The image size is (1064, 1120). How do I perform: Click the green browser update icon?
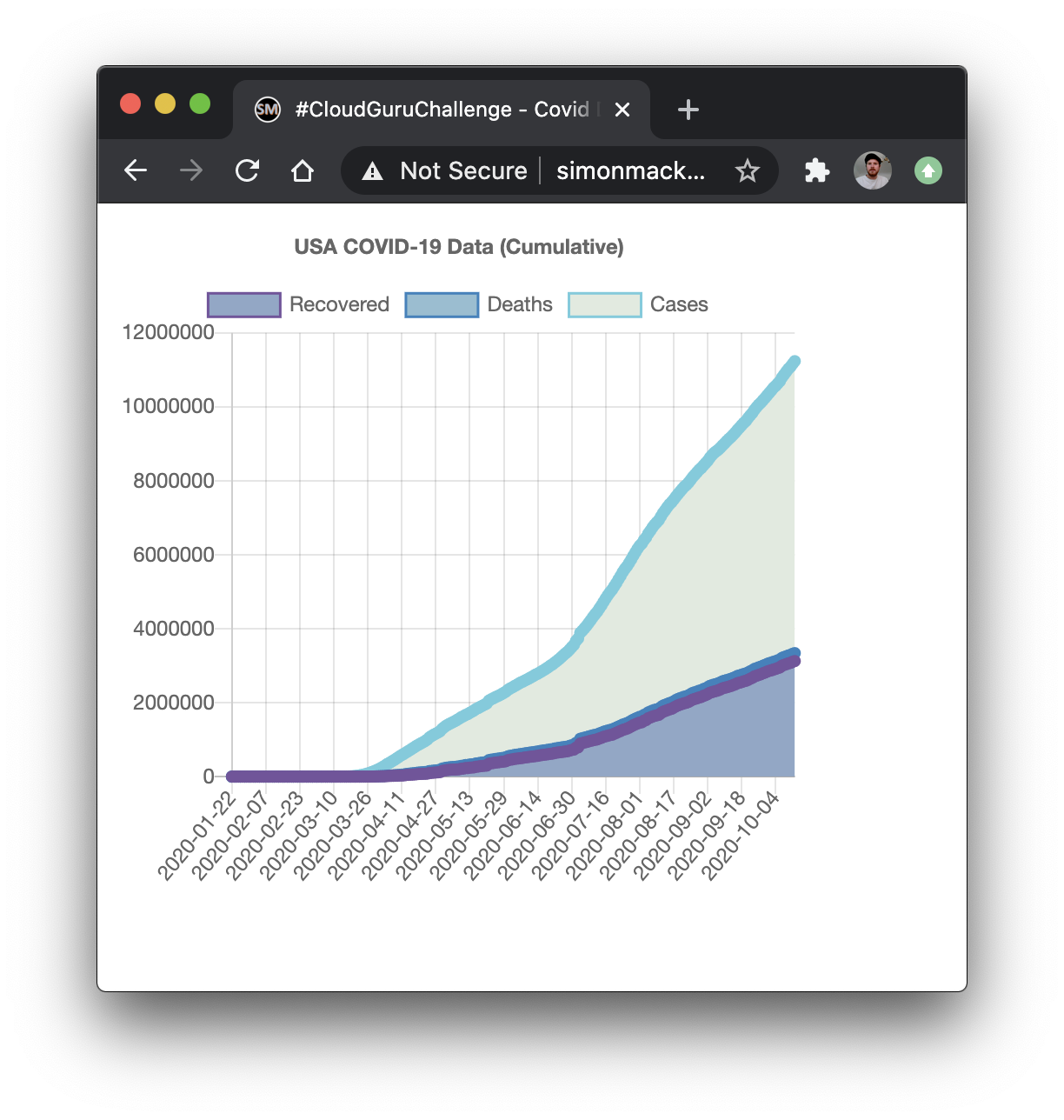coord(928,170)
